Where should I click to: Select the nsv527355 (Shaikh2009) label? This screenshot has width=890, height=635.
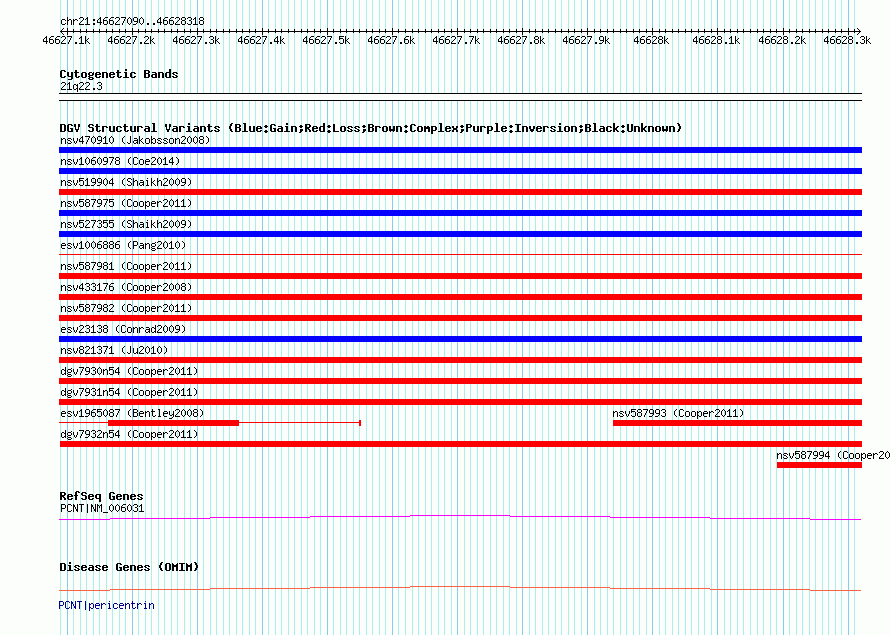pyautogui.click(x=126, y=224)
